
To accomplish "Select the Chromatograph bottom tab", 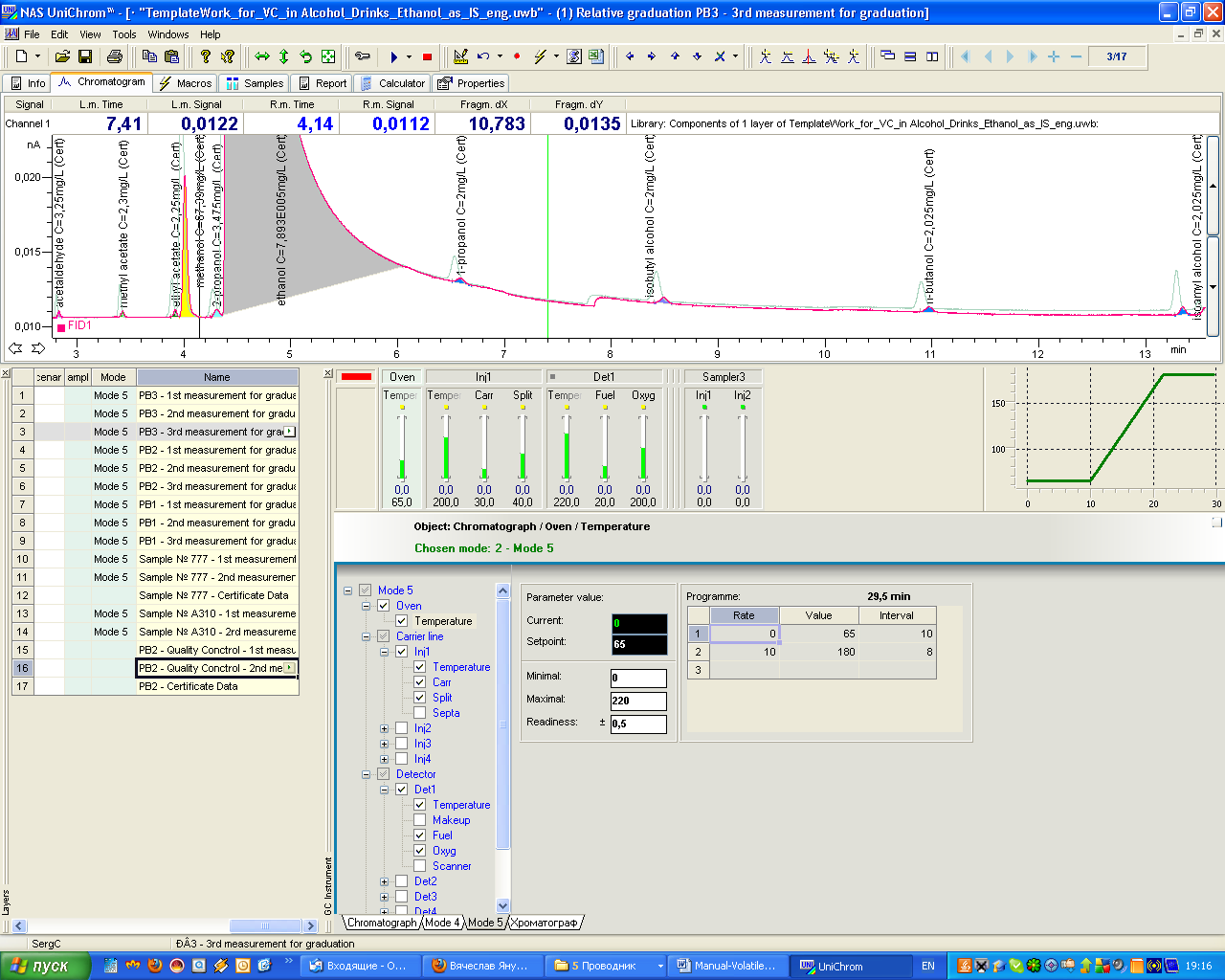I will click(x=382, y=923).
